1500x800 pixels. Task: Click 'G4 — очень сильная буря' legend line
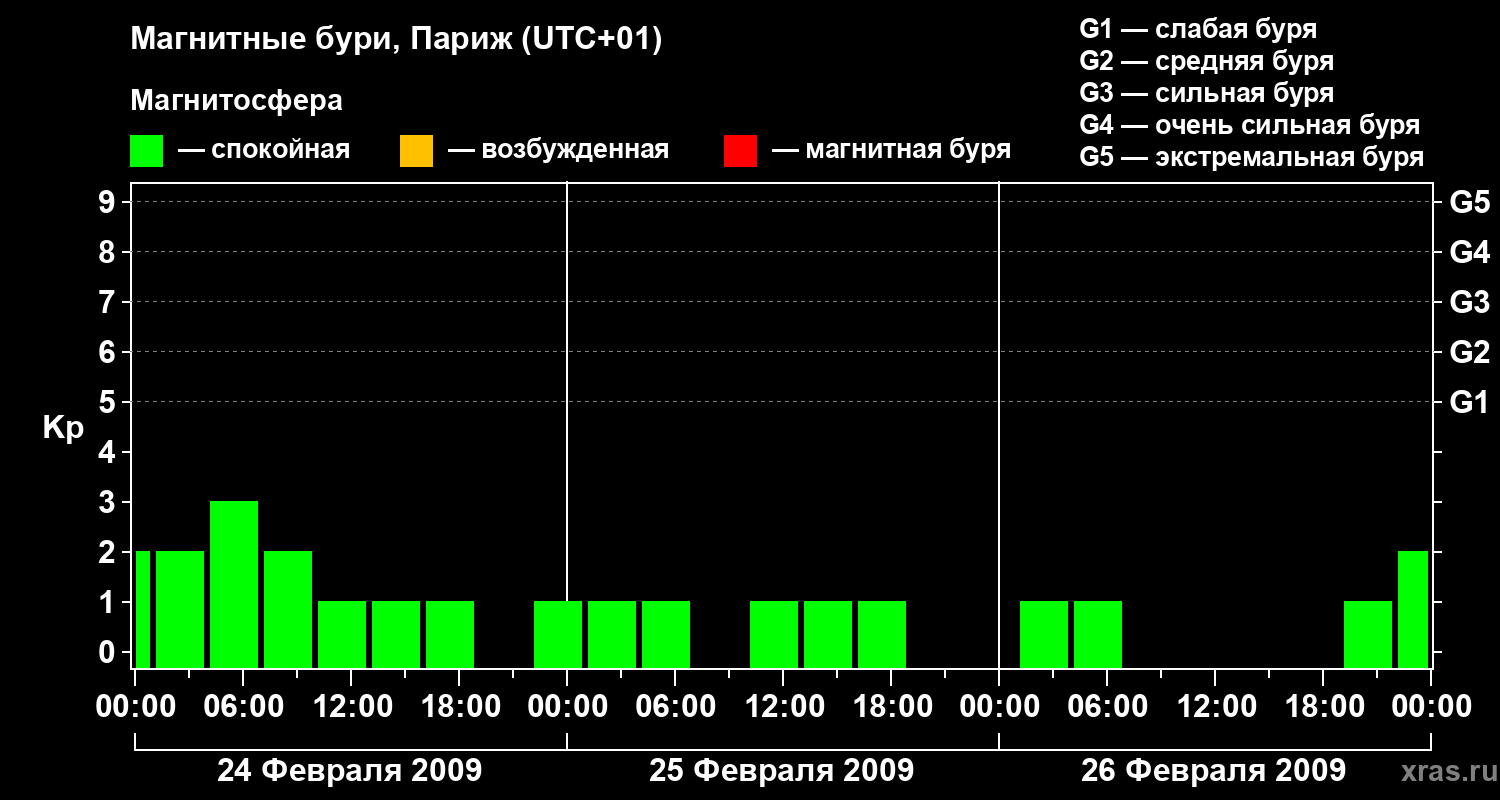click(x=1250, y=125)
